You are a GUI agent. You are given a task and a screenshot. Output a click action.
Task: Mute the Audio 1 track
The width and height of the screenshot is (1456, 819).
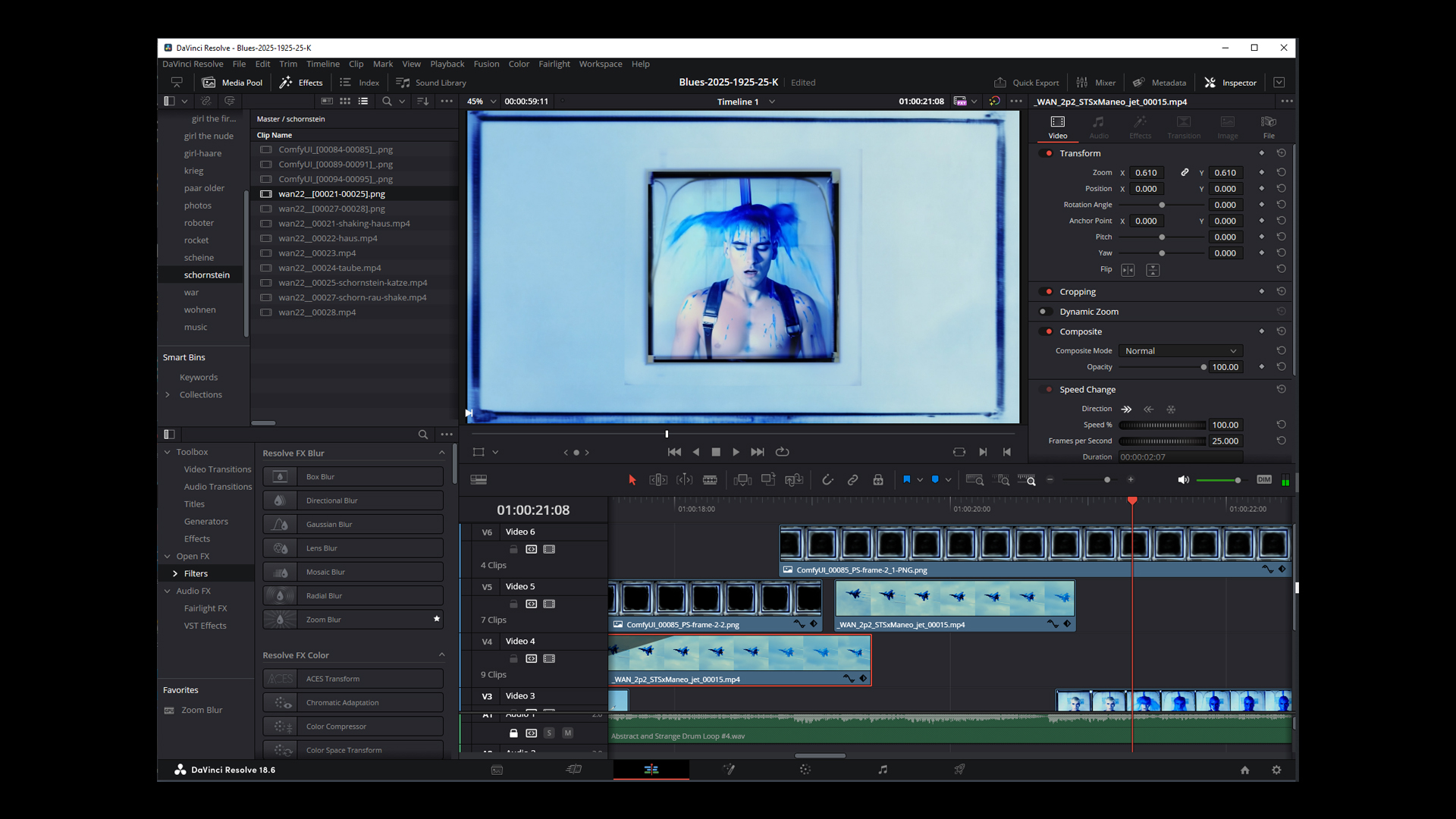coord(567,733)
